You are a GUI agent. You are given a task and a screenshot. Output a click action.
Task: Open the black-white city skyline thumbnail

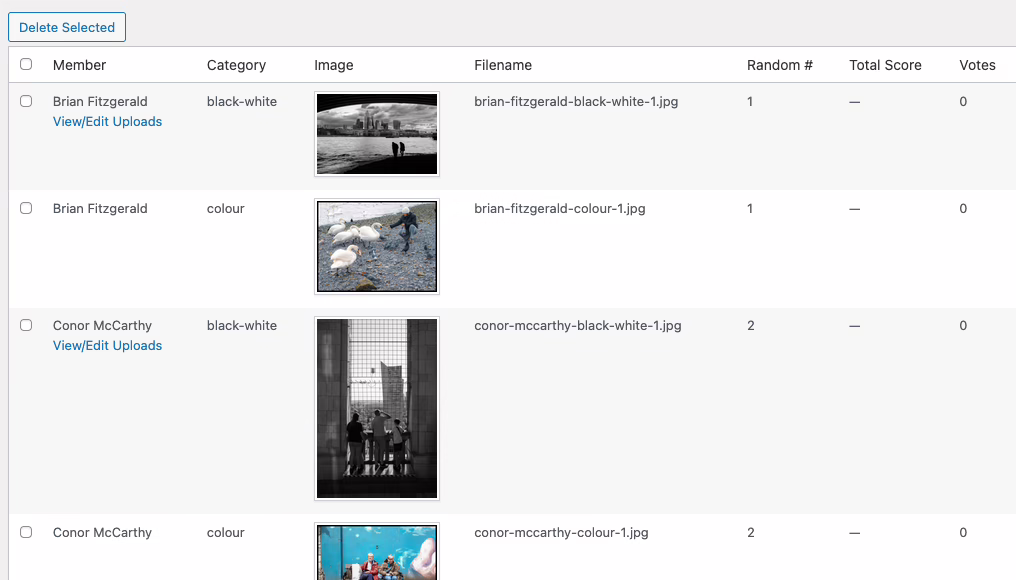[377, 134]
